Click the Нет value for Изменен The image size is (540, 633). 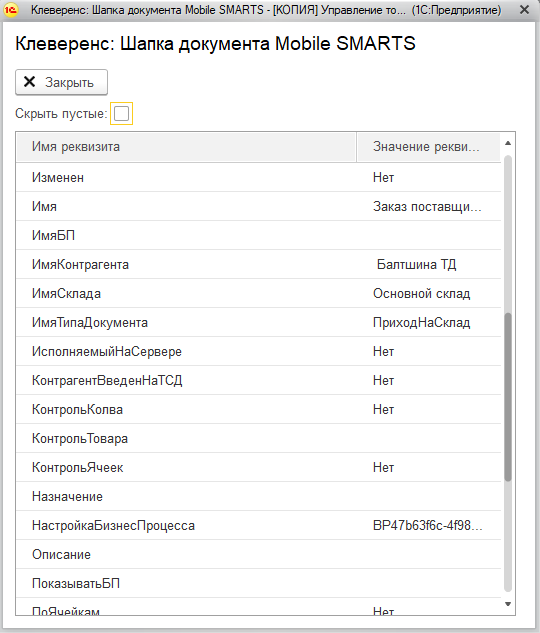pos(383,178)
